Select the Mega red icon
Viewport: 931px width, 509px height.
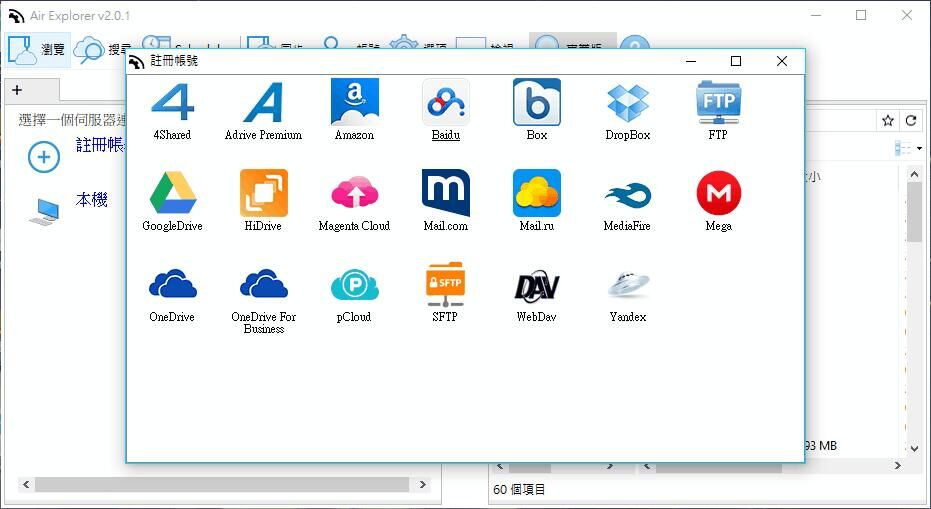click(x=718, y=194)
